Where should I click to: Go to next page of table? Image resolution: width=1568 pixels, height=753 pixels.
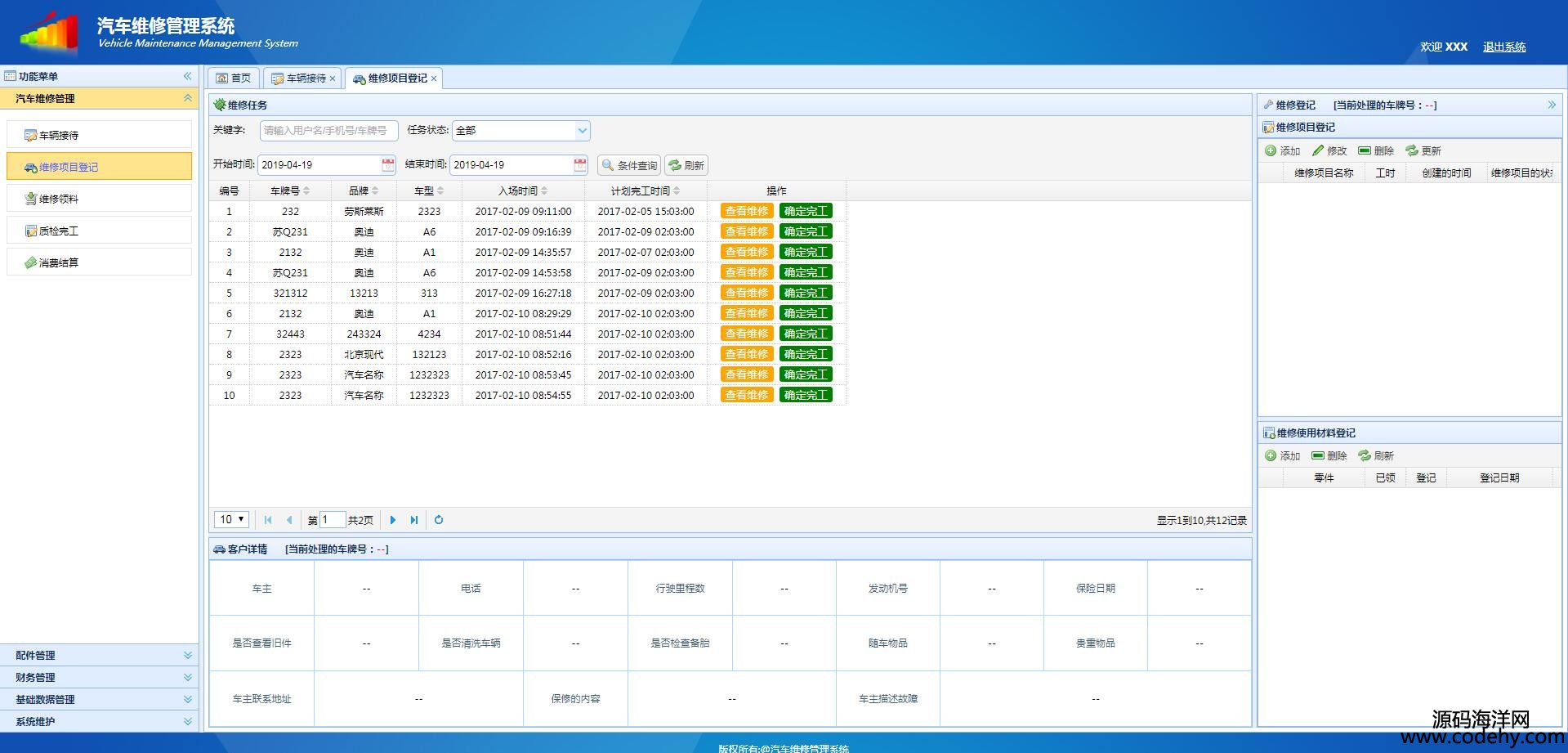393,520
